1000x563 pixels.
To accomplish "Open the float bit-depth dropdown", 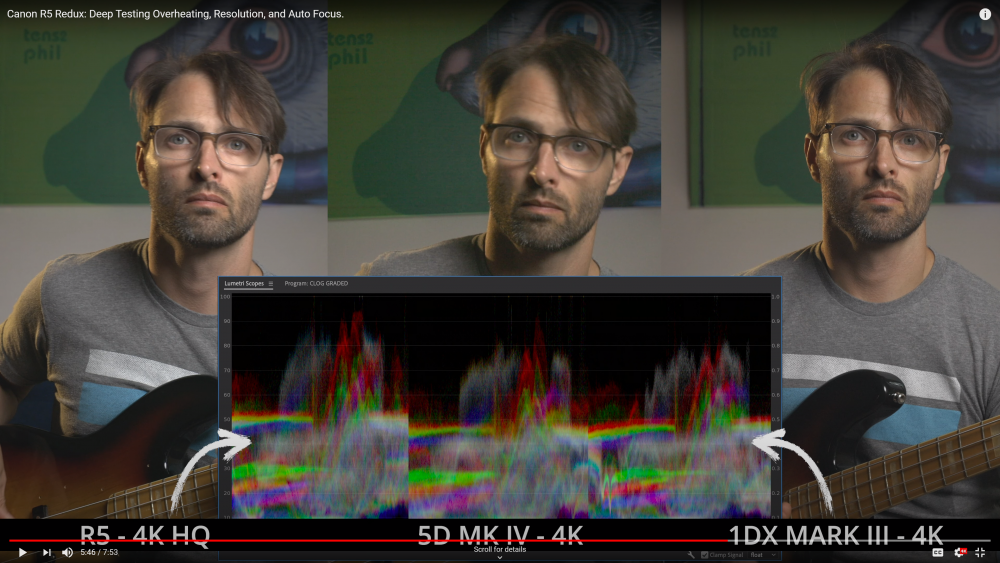I will click(x=762, y=555).
